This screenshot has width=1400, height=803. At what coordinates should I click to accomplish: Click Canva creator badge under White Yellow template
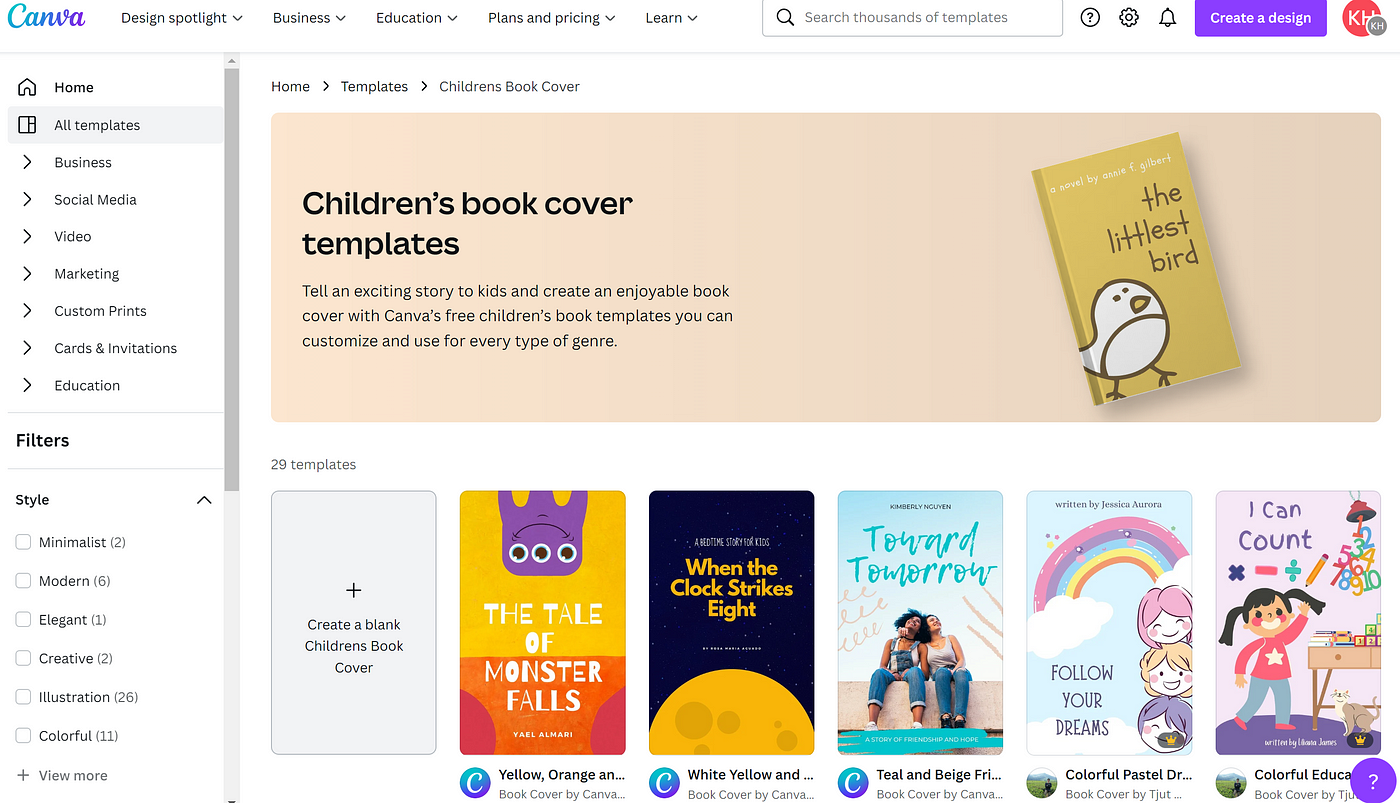(x=665, y=783)
